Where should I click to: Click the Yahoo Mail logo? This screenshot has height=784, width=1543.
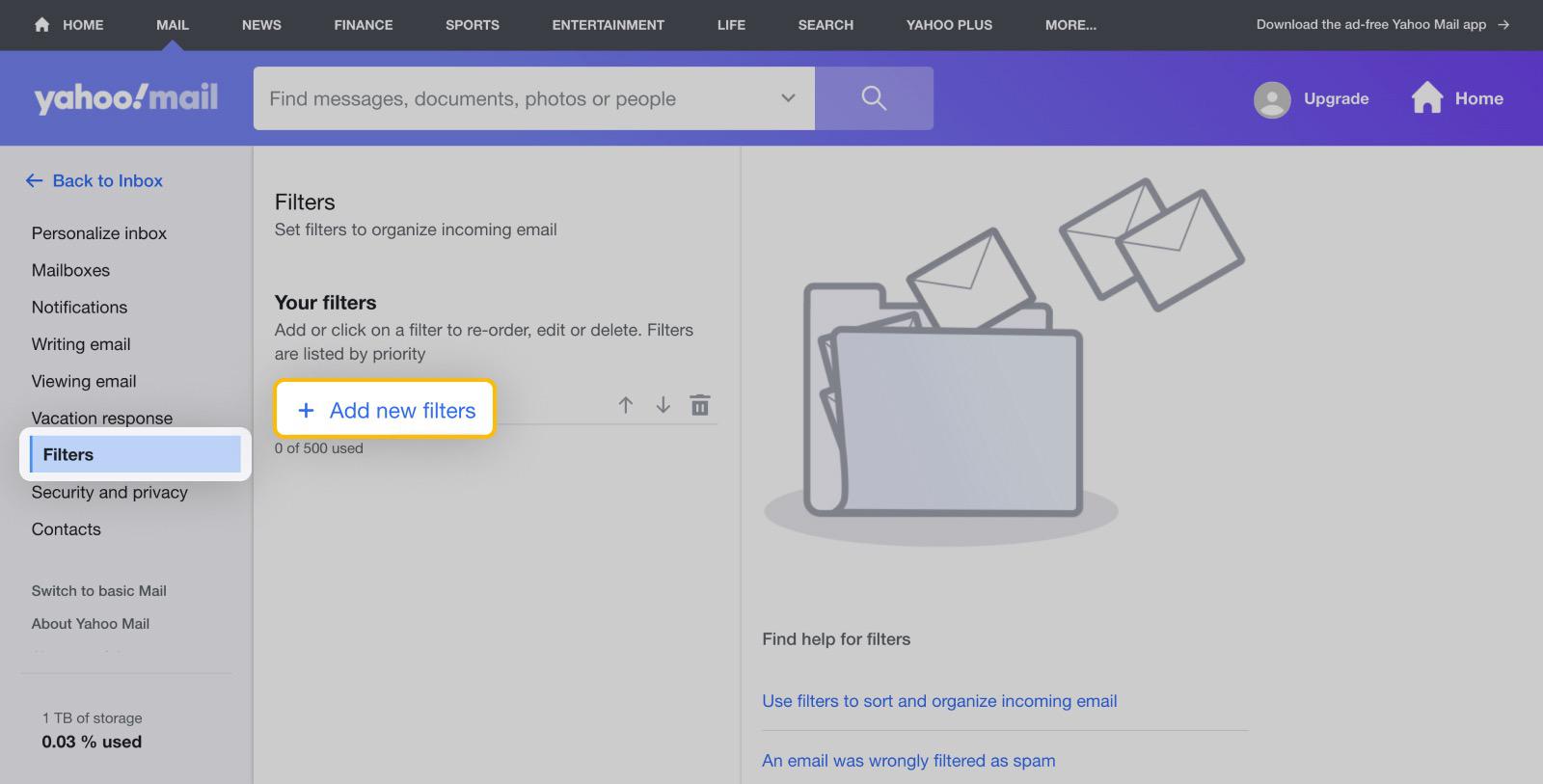coord(126,98)
